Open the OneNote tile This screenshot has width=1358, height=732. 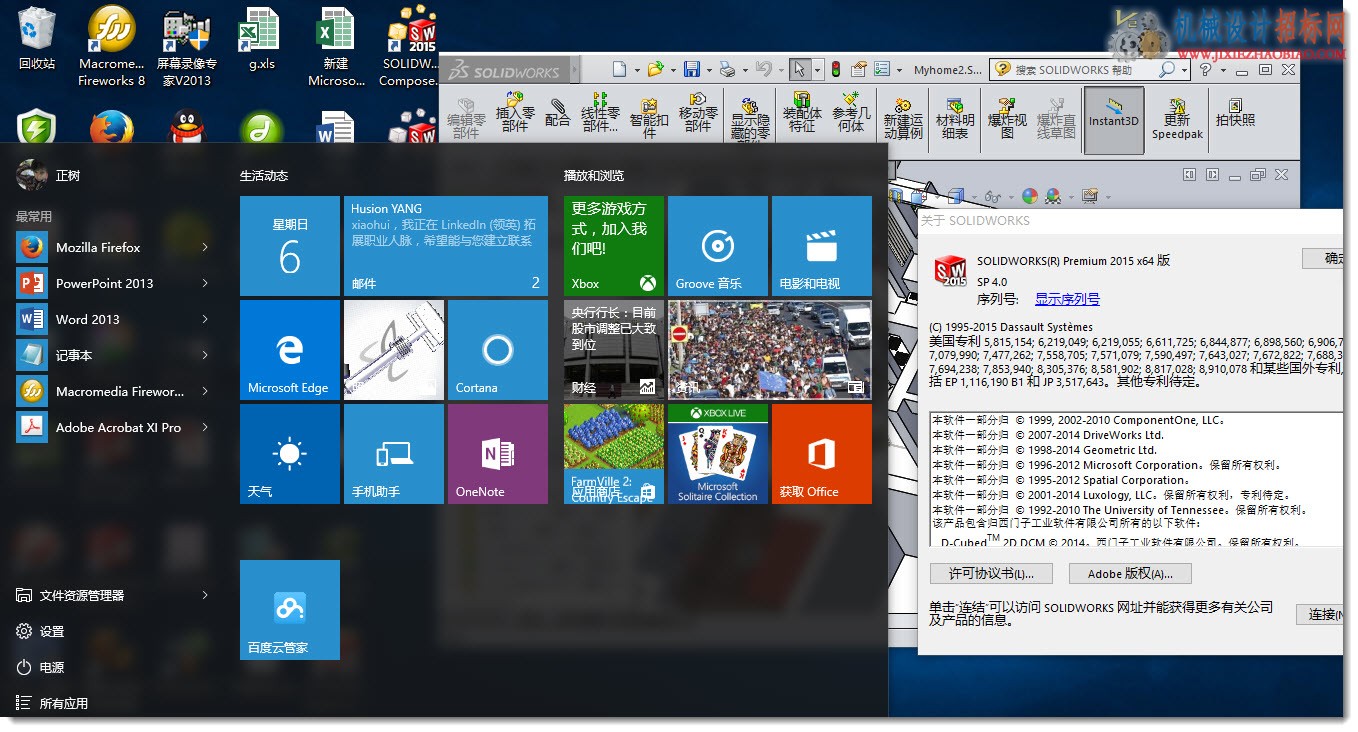click(x=498, y=454)
